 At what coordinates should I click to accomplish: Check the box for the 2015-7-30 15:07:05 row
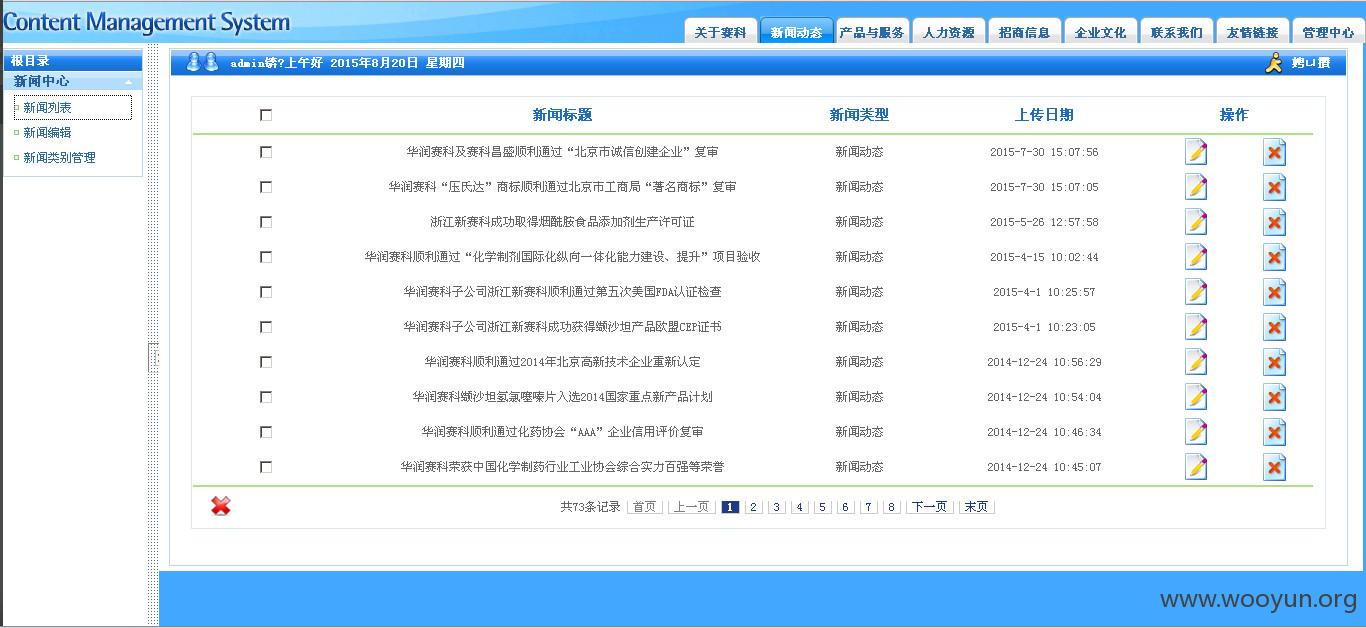click(266, 187)
